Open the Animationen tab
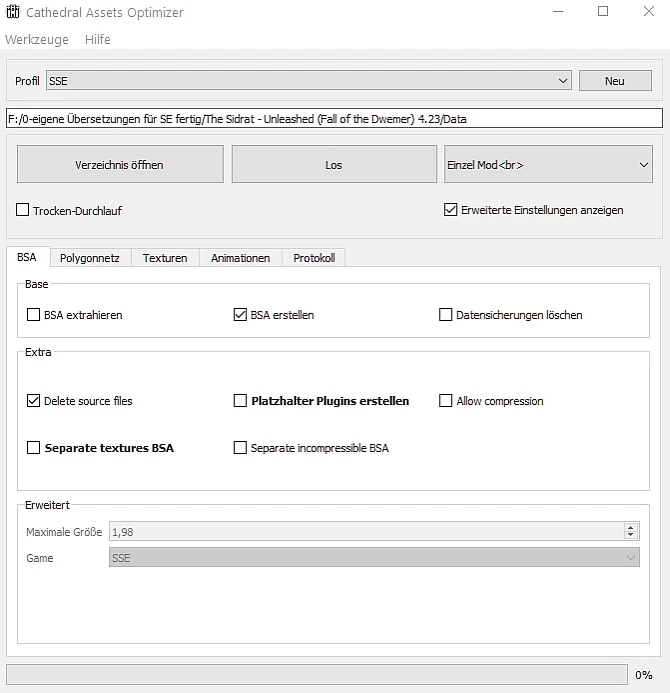The image size is (670, 693). [240, 258]
